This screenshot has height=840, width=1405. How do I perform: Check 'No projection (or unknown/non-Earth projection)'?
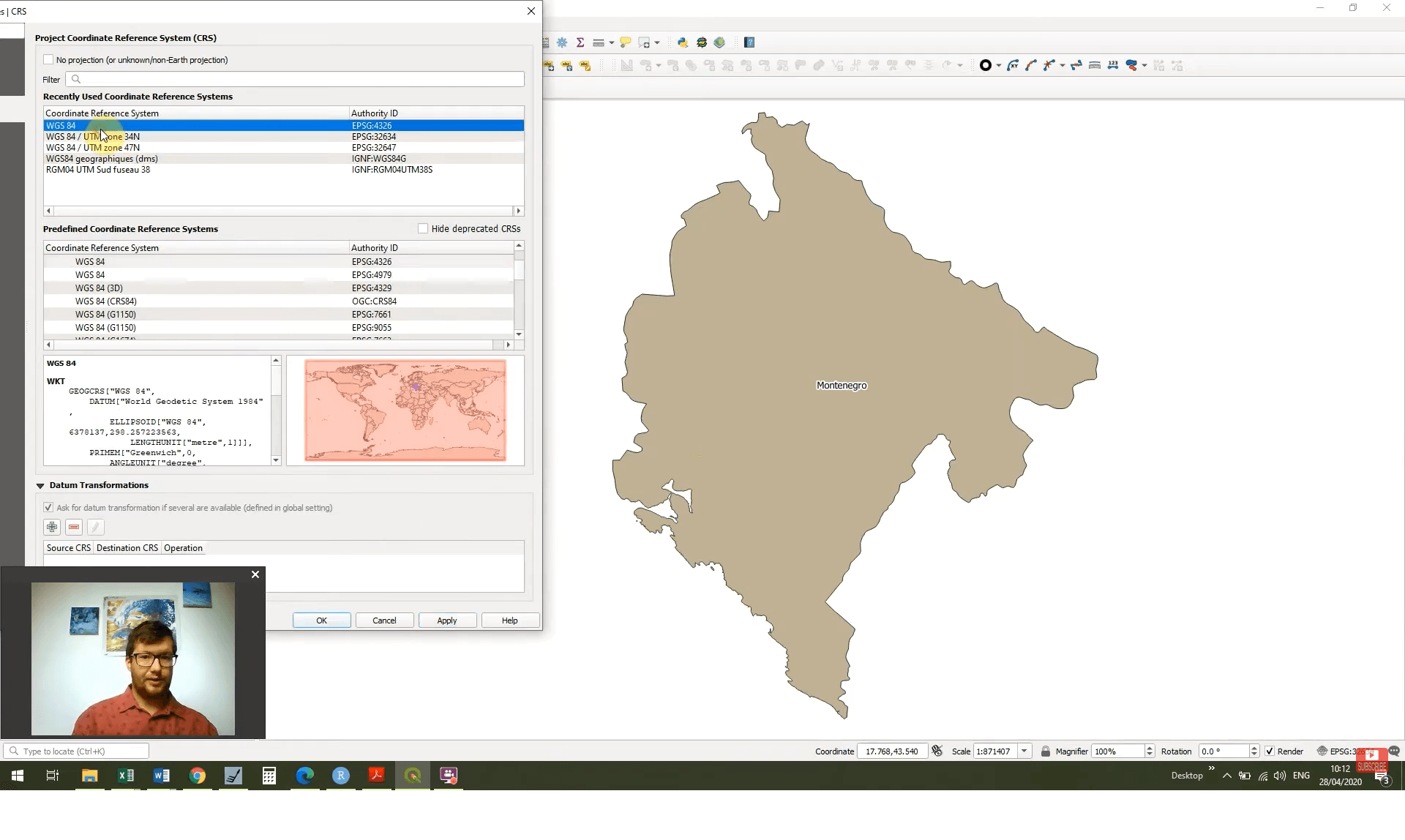pos(48,59)
